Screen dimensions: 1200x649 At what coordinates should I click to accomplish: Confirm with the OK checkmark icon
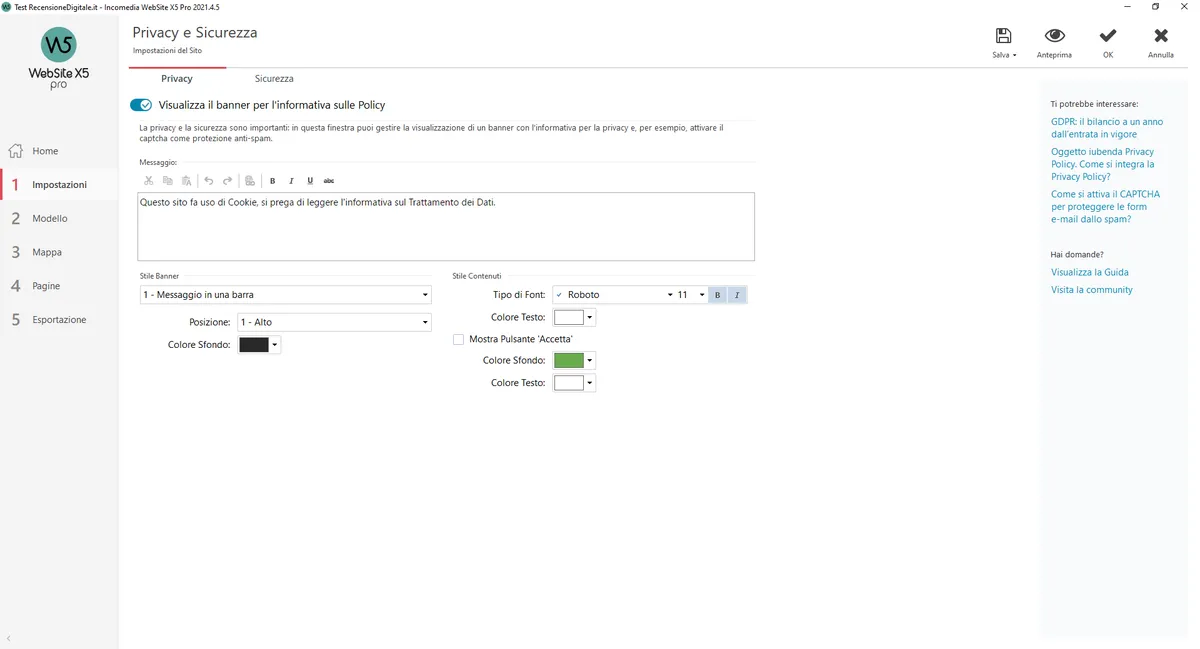(x=1108, y=36)
